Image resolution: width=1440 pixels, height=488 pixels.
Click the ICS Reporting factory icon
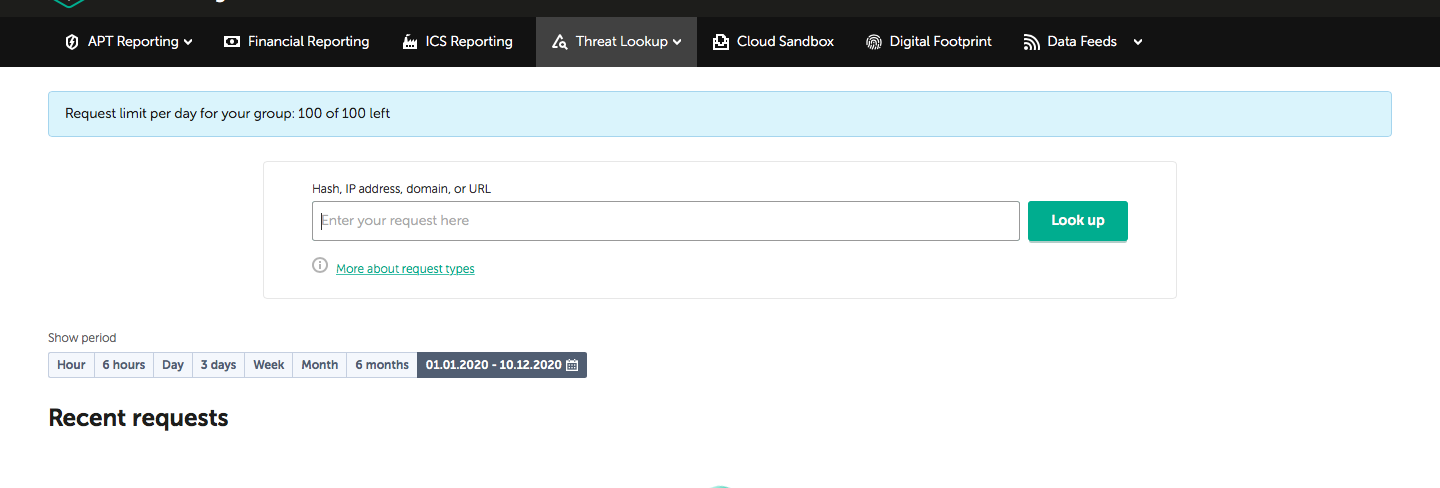pos(410,42)
